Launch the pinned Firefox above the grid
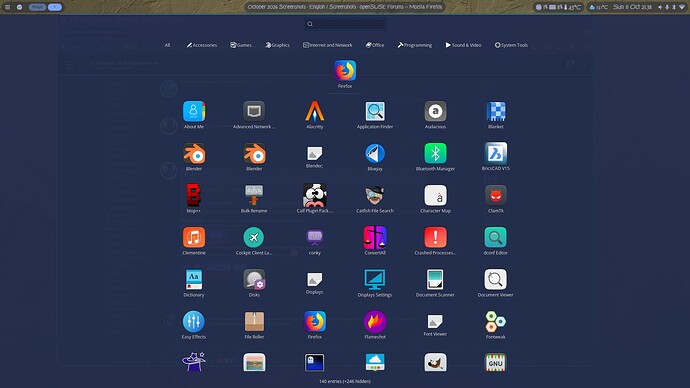690x388 pixels. click(x=345, y=74)
